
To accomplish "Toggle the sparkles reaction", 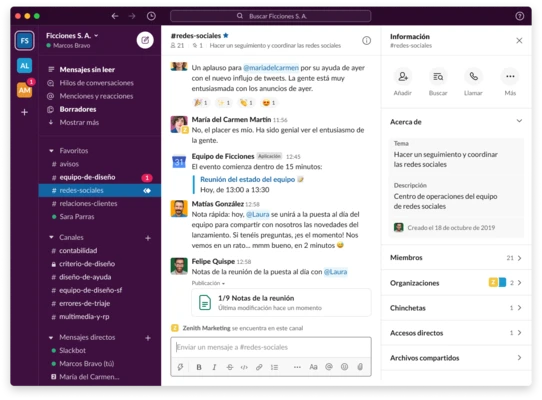I will click(224, 103).
